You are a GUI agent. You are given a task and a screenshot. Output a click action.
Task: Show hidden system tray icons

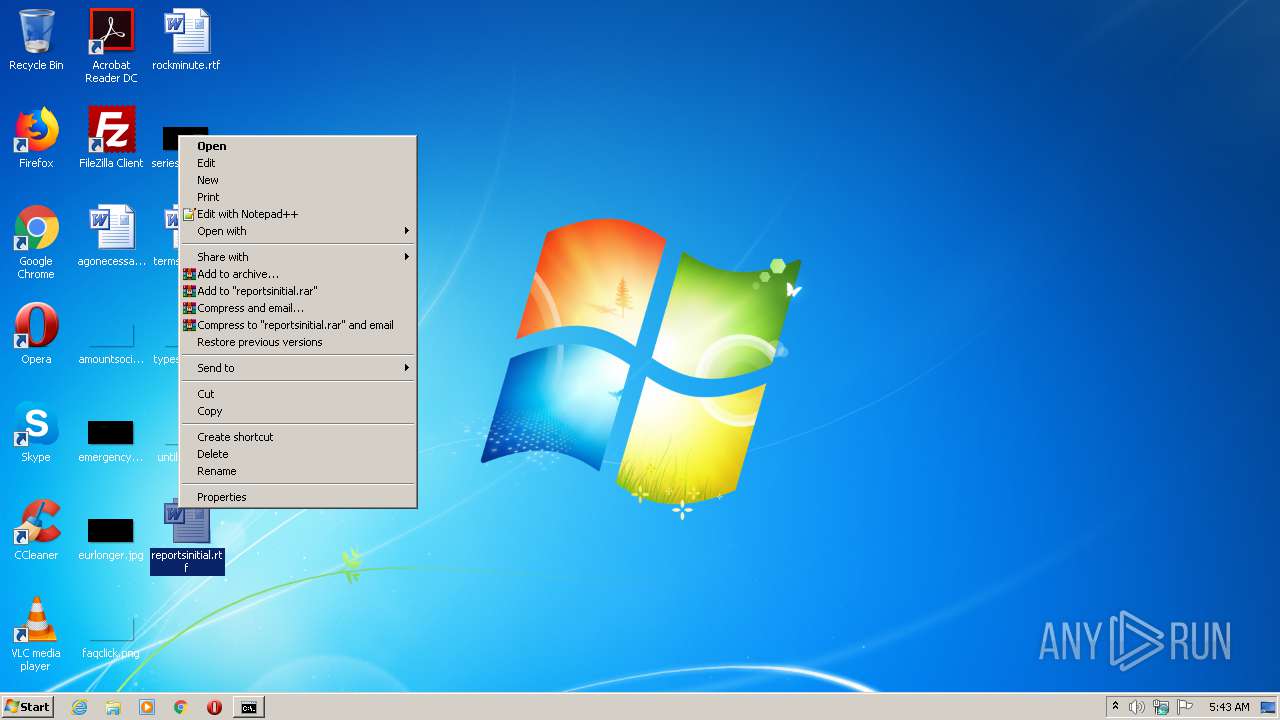[1115, 706]
